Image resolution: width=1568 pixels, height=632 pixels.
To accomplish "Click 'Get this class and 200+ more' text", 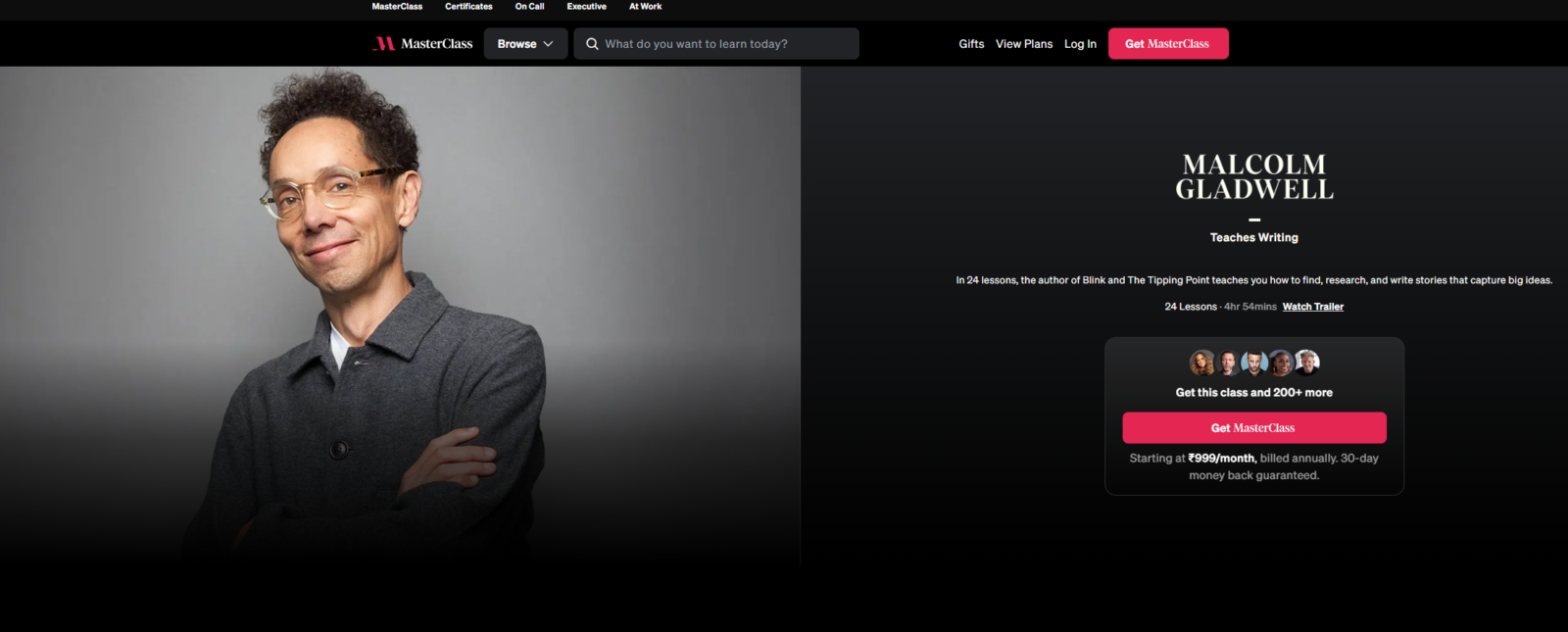I will coord(1254,393).
